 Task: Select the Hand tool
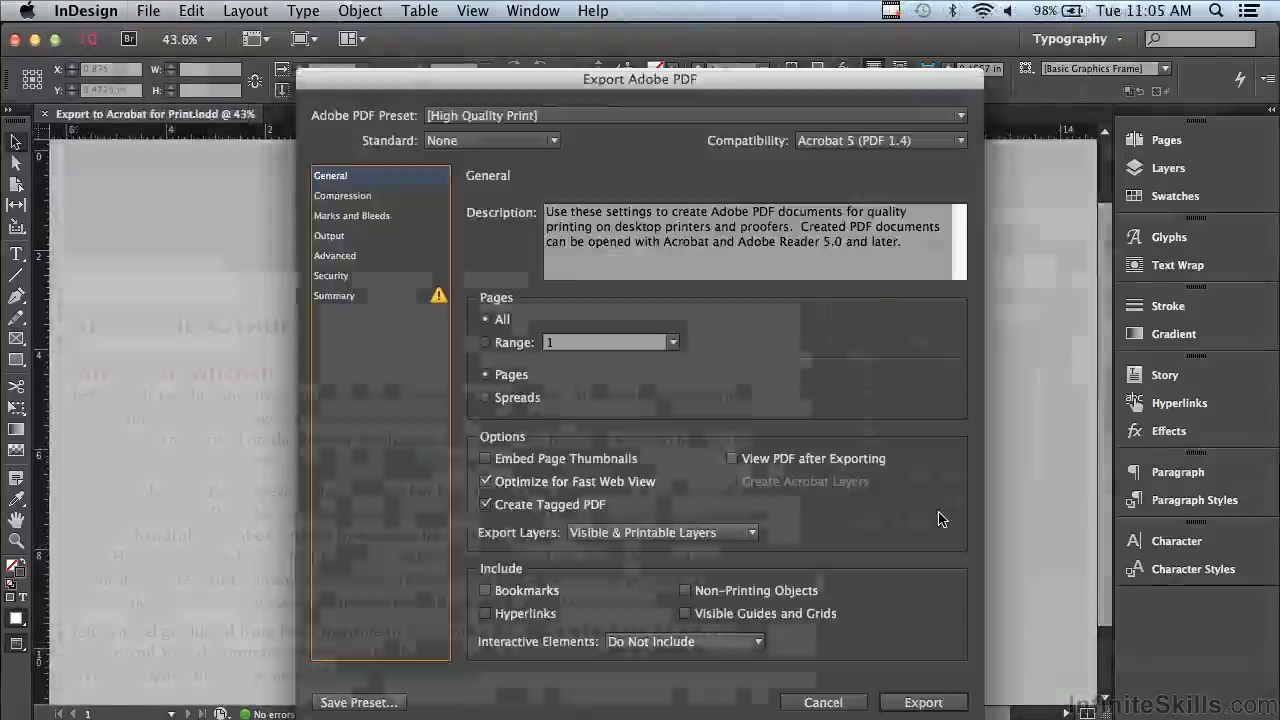point(16,520)
